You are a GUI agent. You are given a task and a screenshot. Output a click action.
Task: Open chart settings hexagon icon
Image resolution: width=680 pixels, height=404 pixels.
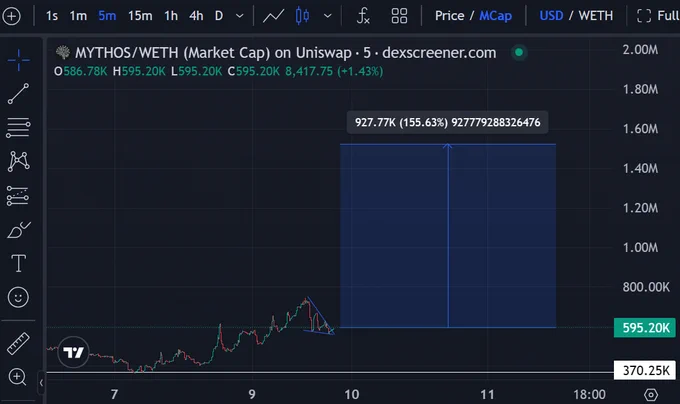[651, 394]
